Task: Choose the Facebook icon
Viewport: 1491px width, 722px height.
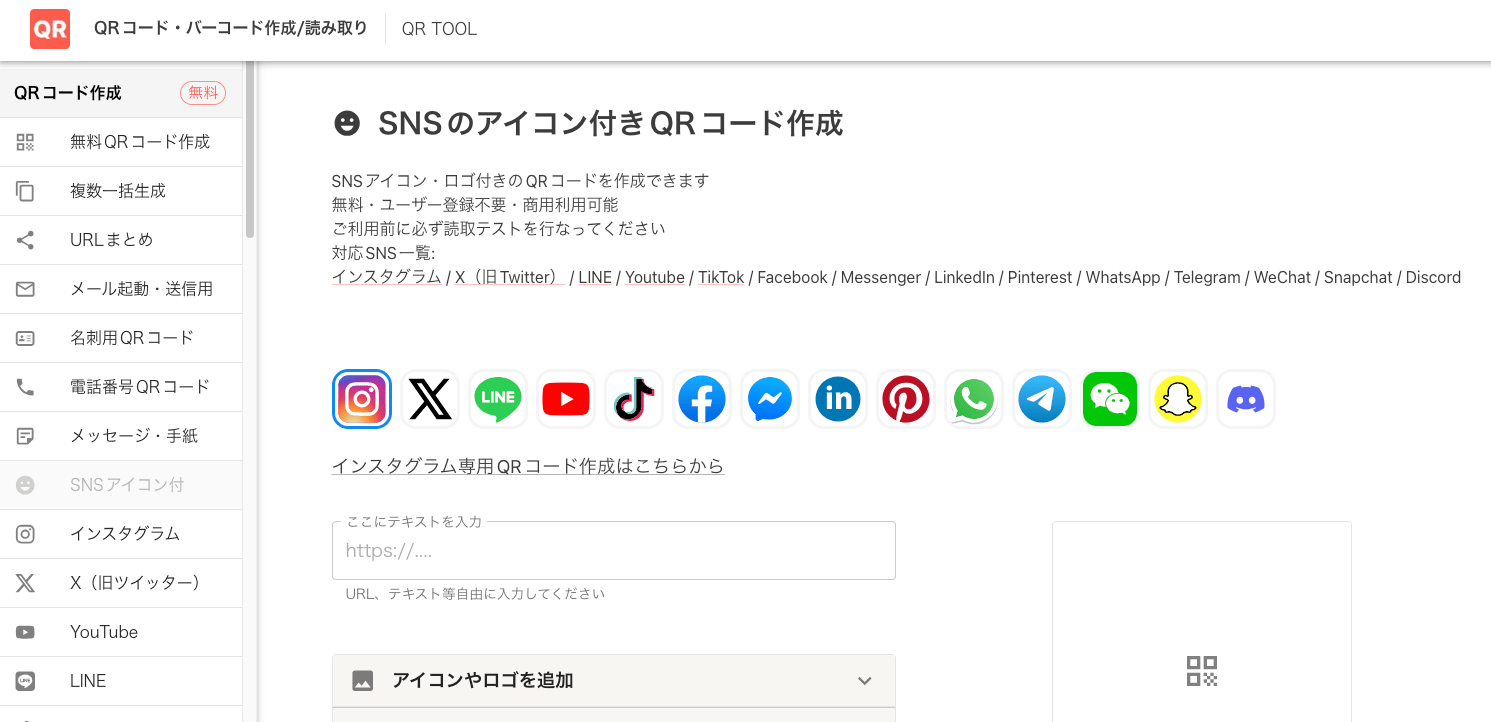Action: pos(701,398)
